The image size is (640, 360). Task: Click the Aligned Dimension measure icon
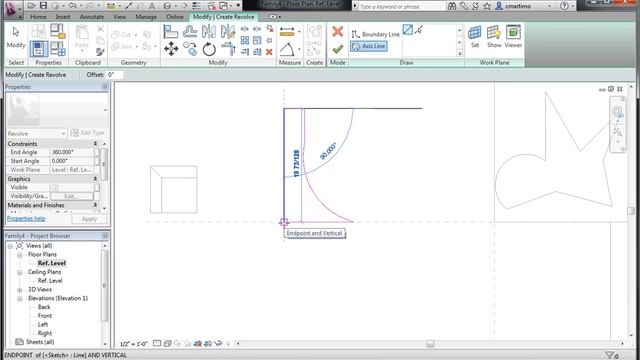[287, 32]
